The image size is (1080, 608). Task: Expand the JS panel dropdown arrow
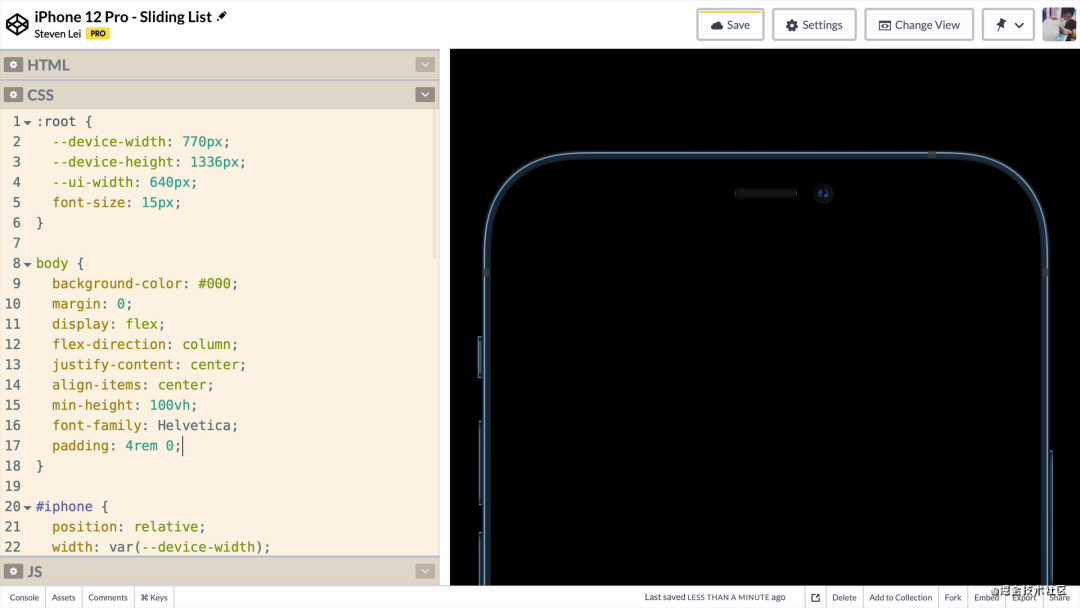point(425,572)
